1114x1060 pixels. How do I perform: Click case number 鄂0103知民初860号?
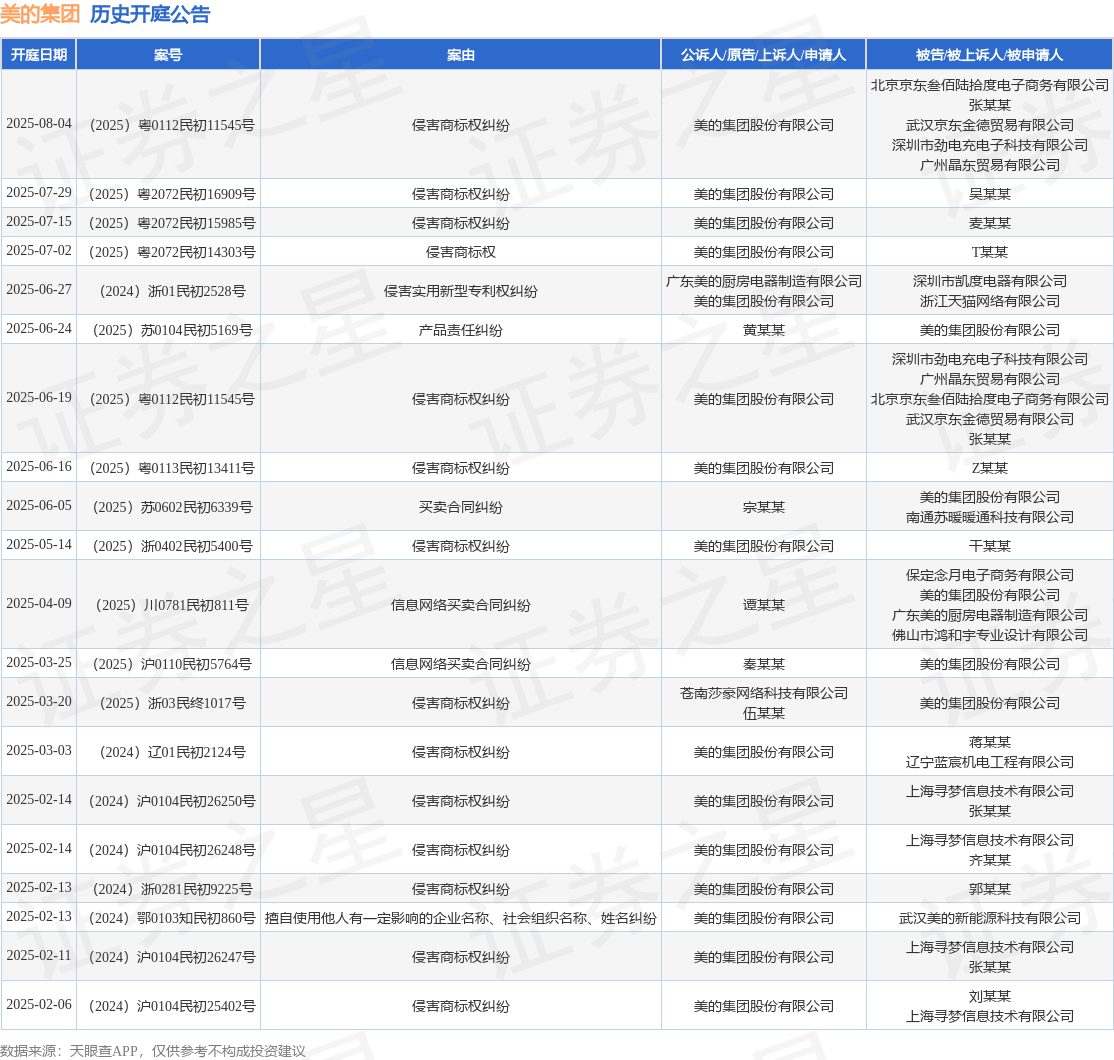[172, 919]
